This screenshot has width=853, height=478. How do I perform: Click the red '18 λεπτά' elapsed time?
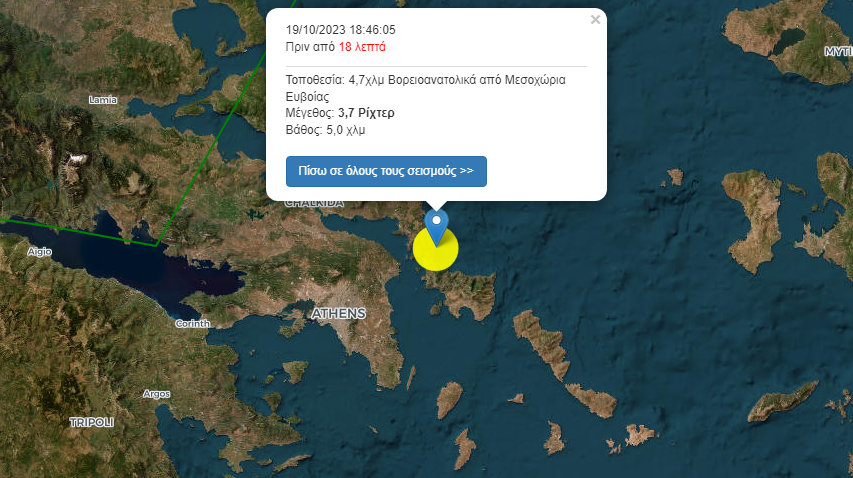(x=362, y=47)
